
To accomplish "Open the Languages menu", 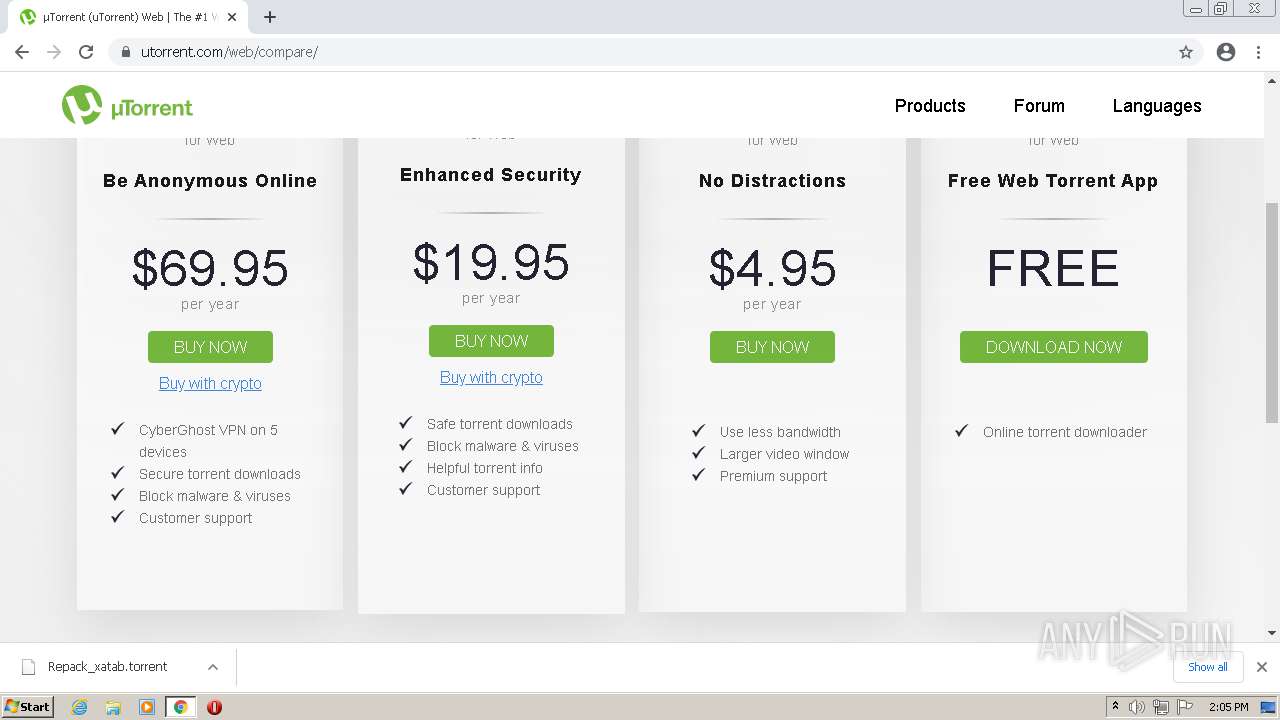I will point(1157,106).
